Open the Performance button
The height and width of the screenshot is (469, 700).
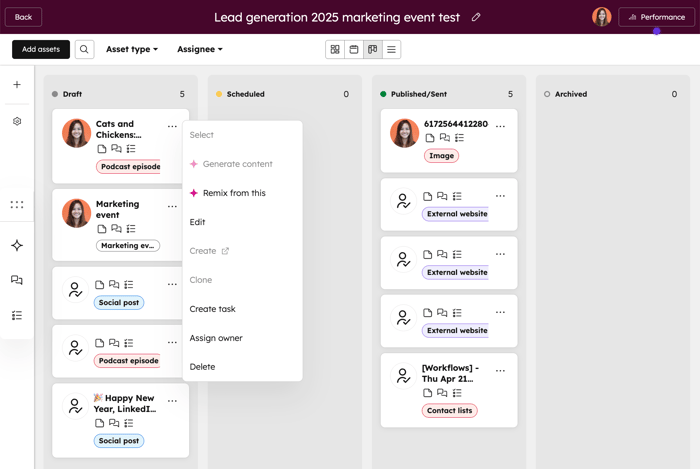[656, 17]
